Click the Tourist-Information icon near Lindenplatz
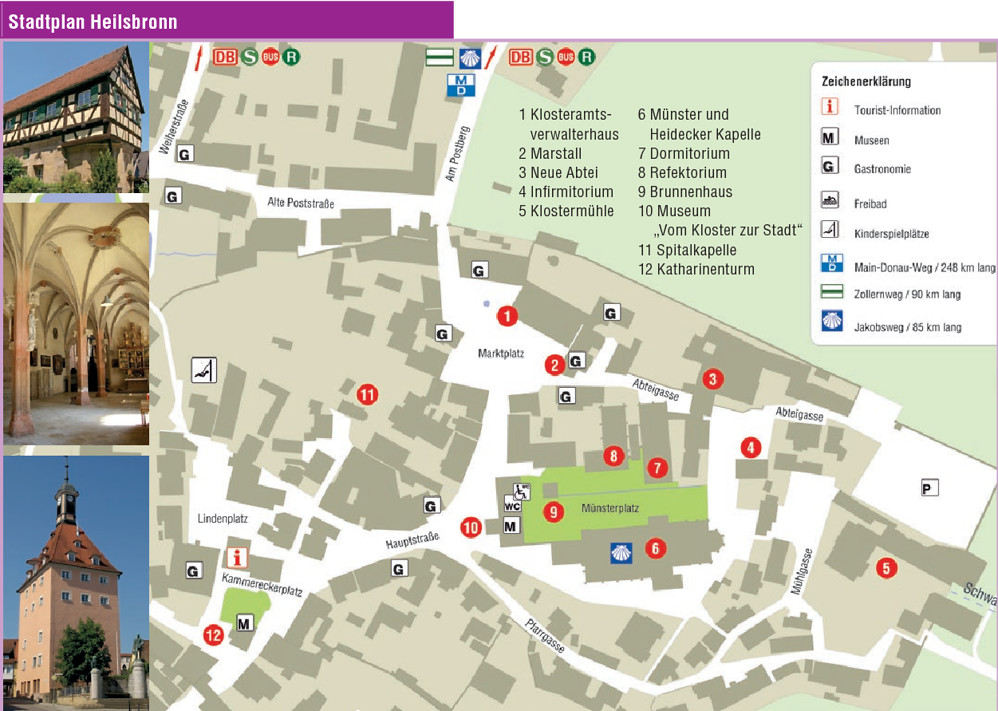The width and height of the screenshot is (998, 711). point(238,558)
